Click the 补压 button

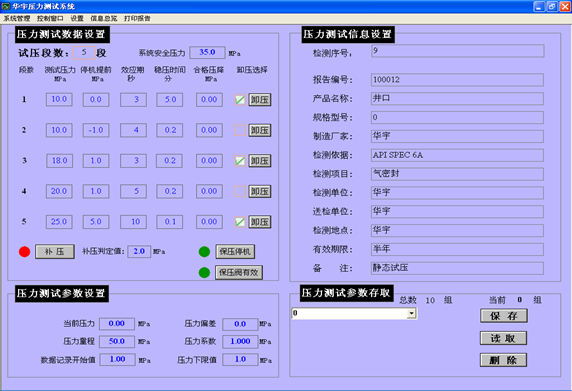tap(55, 252)
